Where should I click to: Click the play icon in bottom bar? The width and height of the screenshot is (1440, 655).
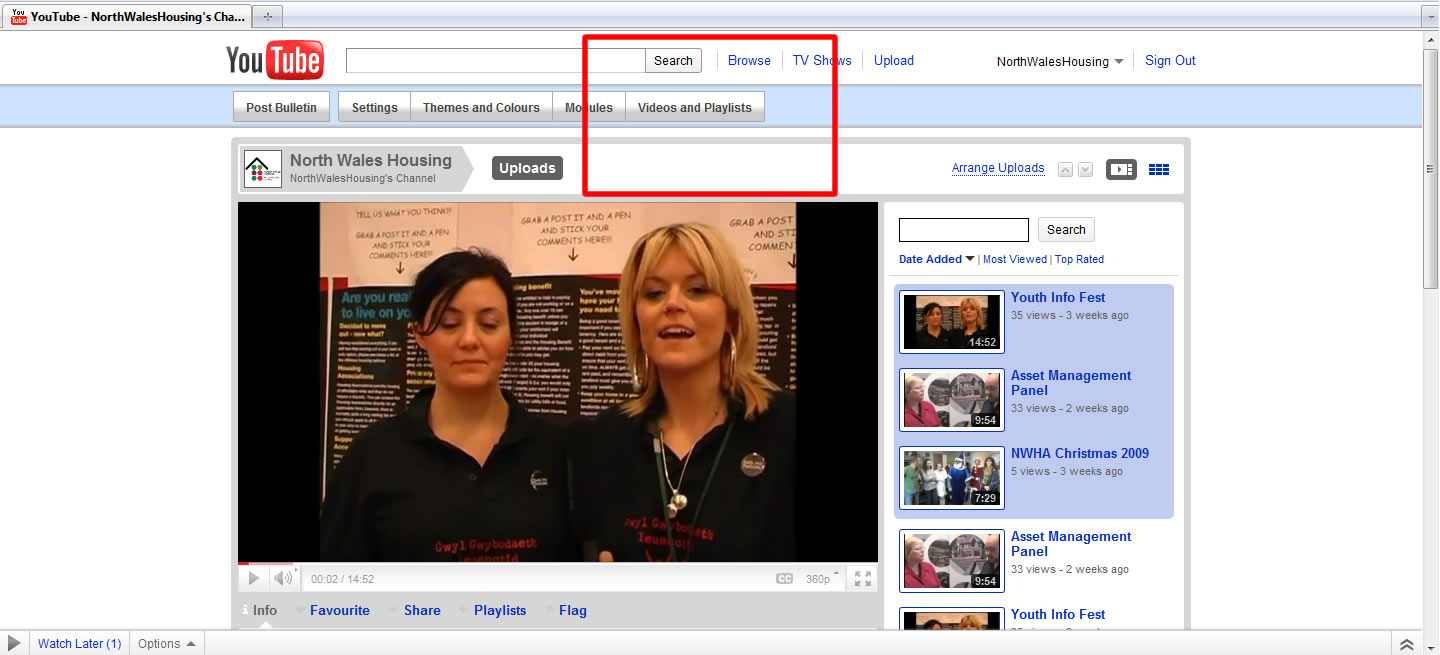(x=14, y=644)
